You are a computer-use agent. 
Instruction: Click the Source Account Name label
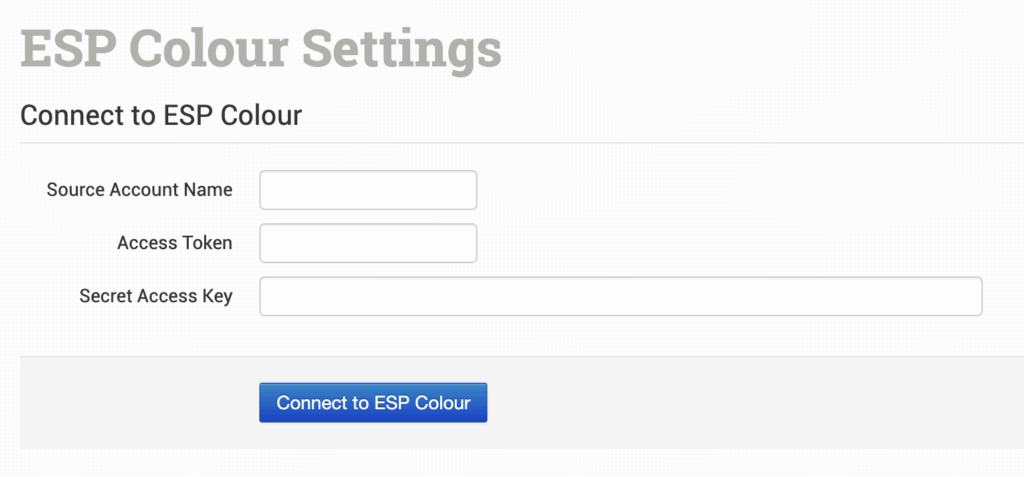tap(139, 190)
